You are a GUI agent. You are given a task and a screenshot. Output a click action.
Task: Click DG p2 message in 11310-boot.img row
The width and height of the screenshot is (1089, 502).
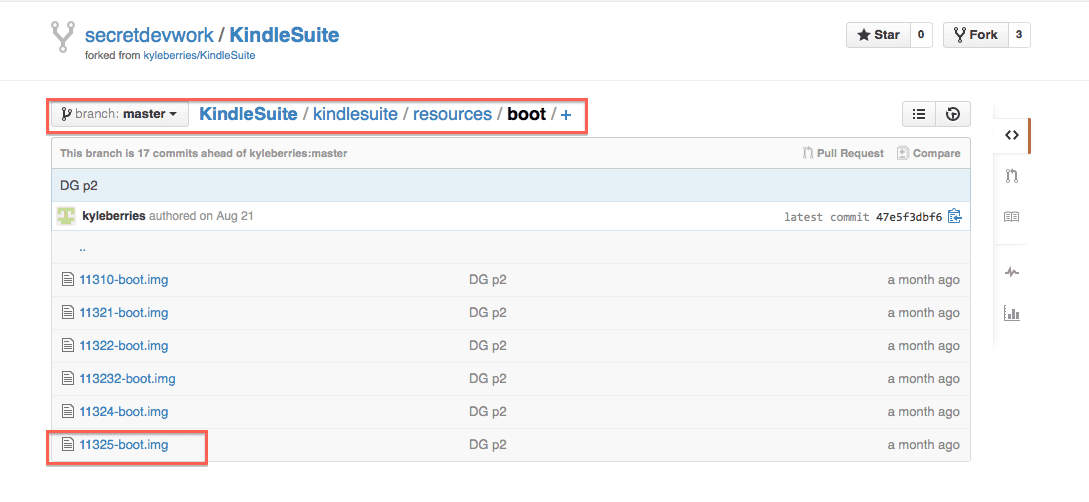(488, 280)
